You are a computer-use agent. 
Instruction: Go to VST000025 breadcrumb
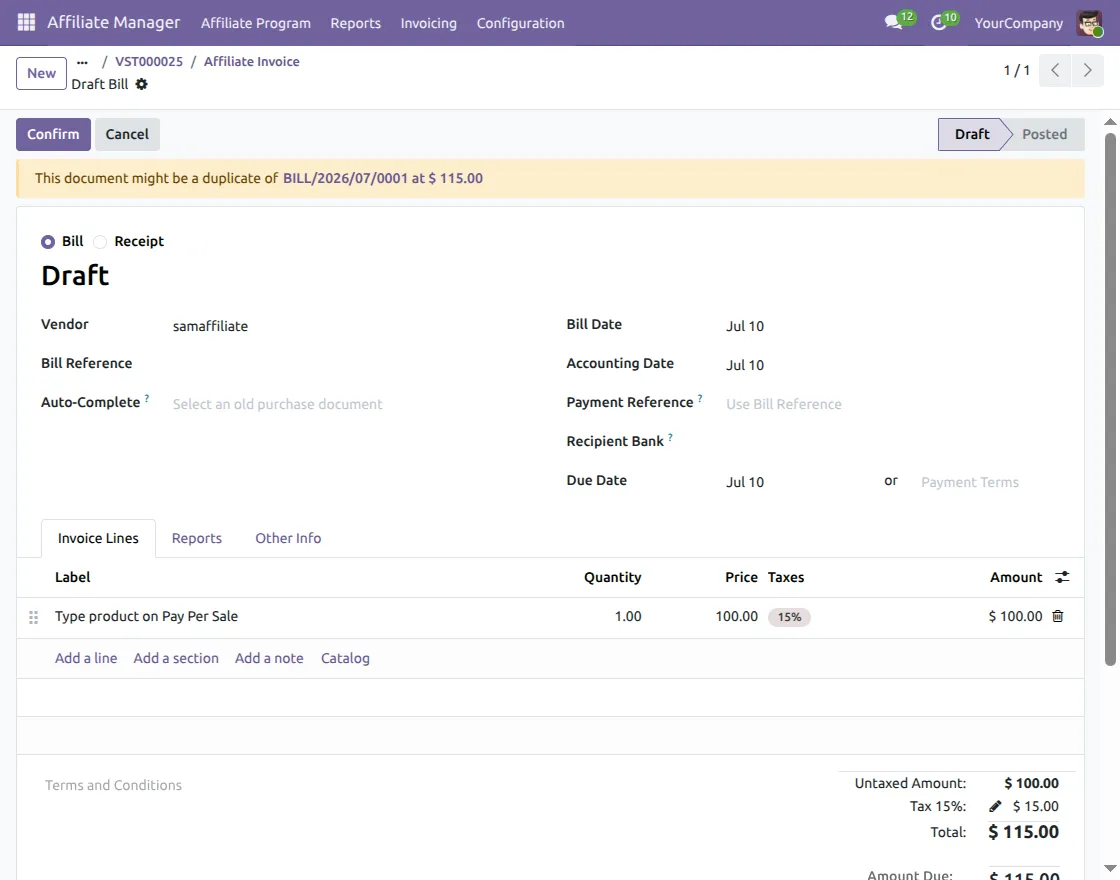pos(149,62)
